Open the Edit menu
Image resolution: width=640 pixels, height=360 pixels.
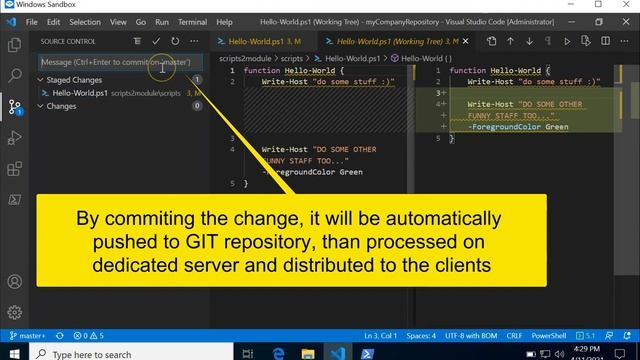[x=53, y=22]
